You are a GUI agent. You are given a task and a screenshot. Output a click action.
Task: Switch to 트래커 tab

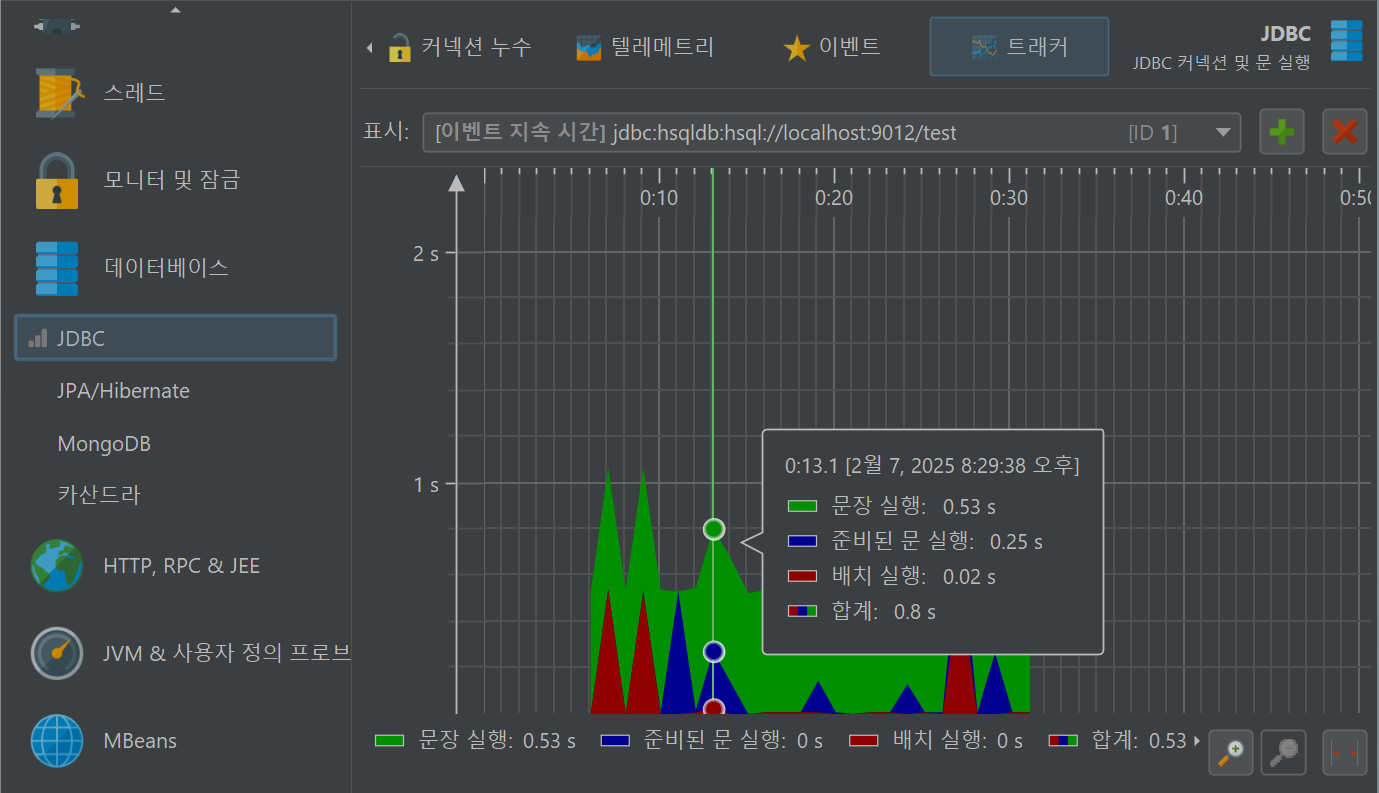point(1019,47)
